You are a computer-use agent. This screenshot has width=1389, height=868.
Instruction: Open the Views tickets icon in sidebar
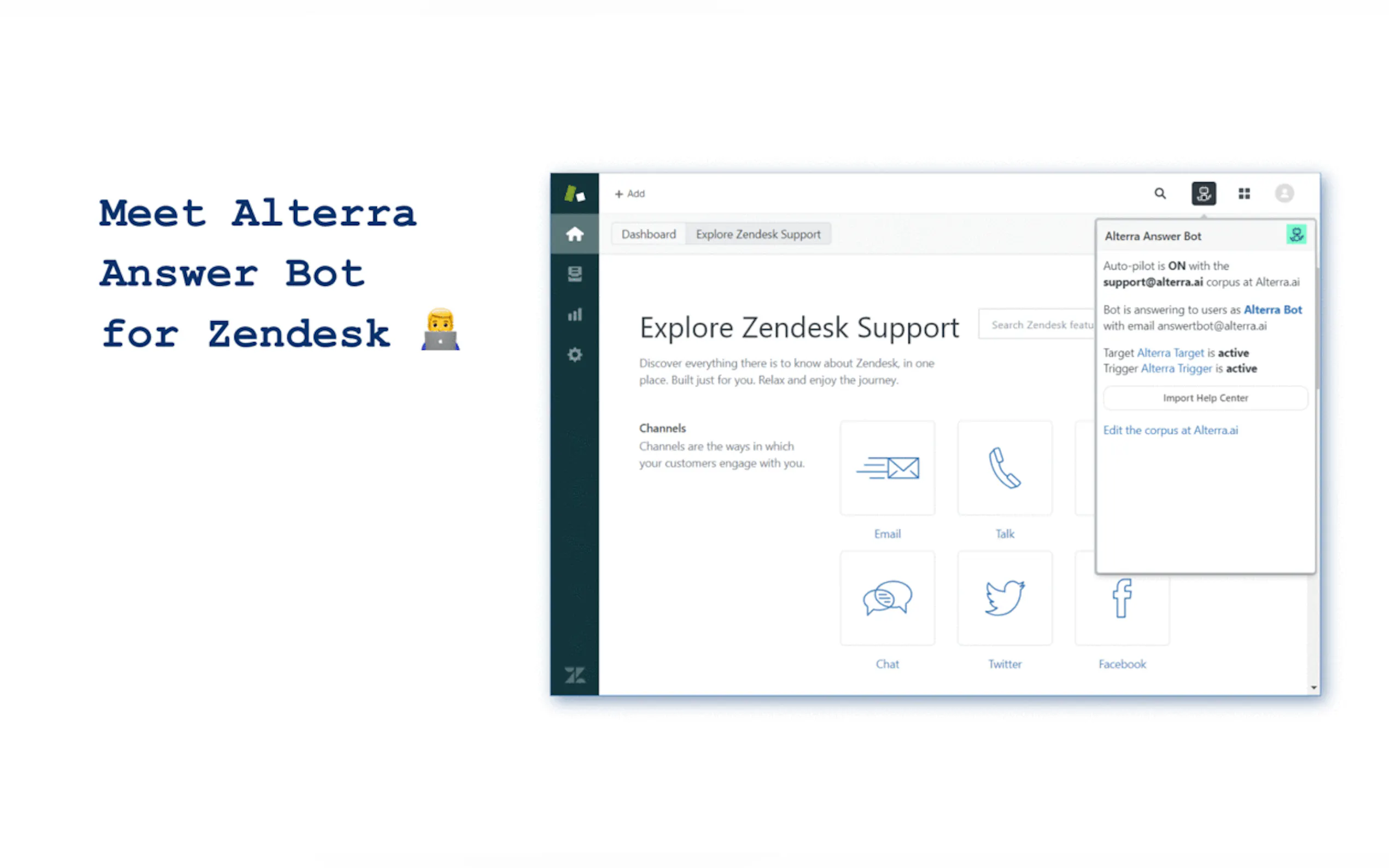pyautogui.click(x=574, y=274)
